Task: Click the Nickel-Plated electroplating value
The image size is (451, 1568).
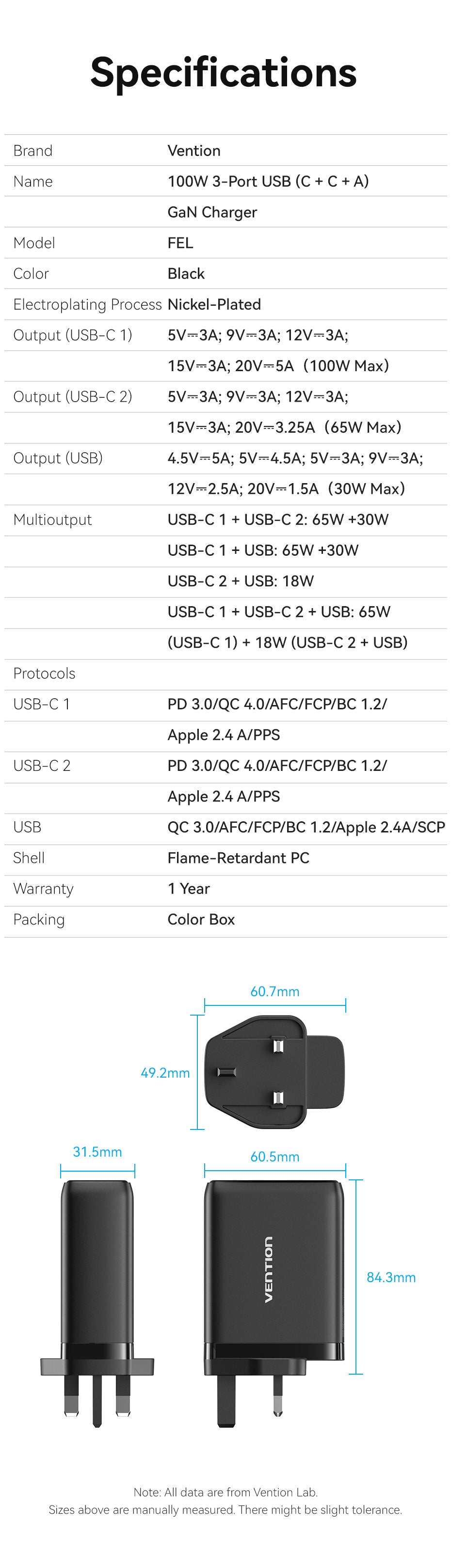Action: [214, 304]
